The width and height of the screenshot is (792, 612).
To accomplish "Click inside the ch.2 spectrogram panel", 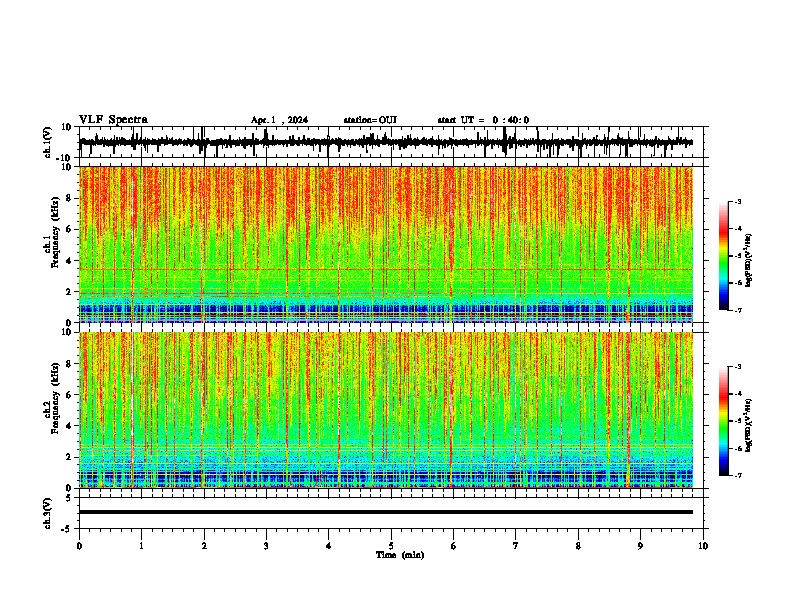I will click(385, 410).
